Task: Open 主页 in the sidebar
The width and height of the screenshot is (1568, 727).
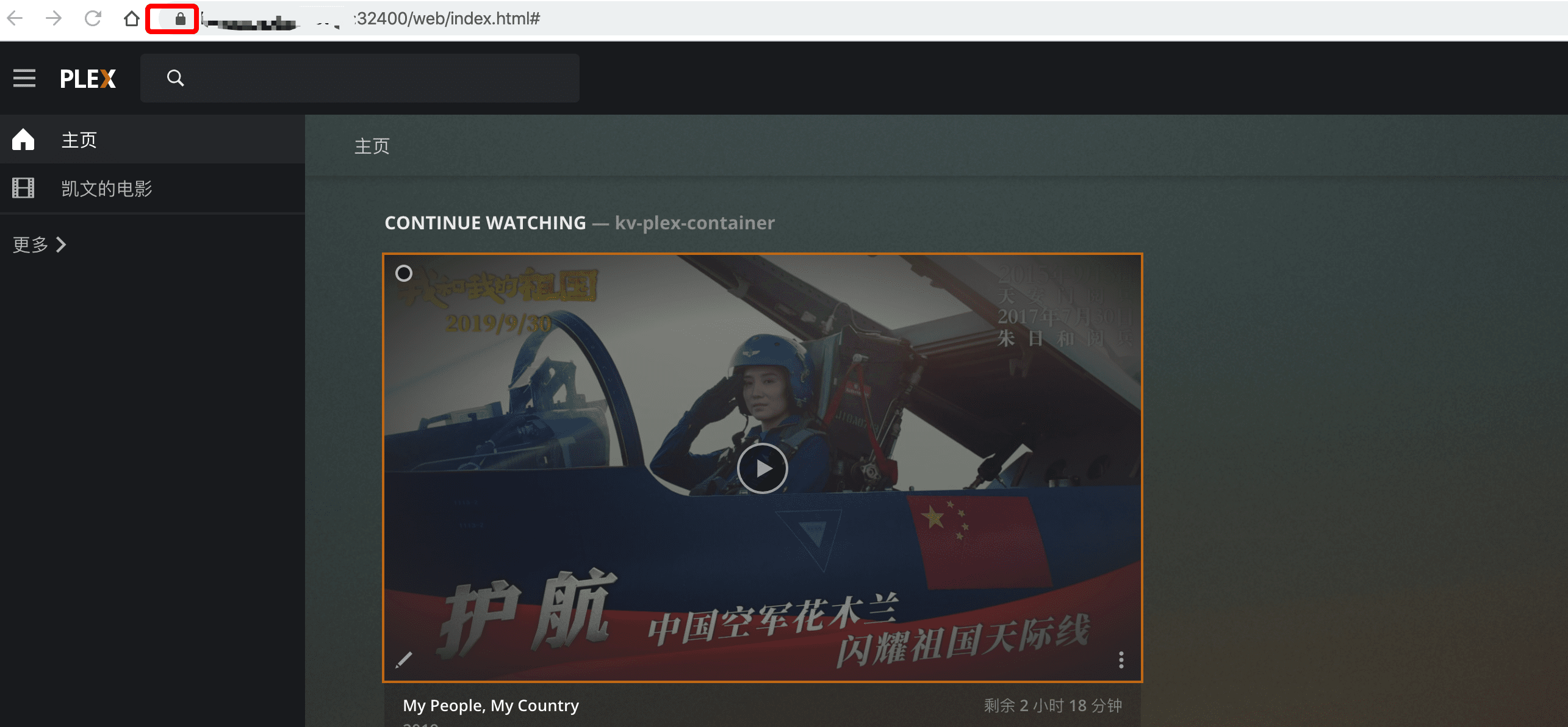Action: [x=153, y=140]
